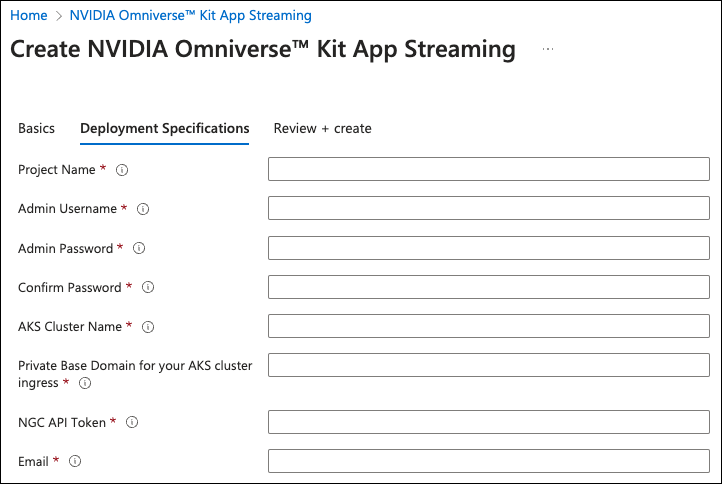View AKS Cluster Name info icon
722x484 pixels.
[148, 327]
